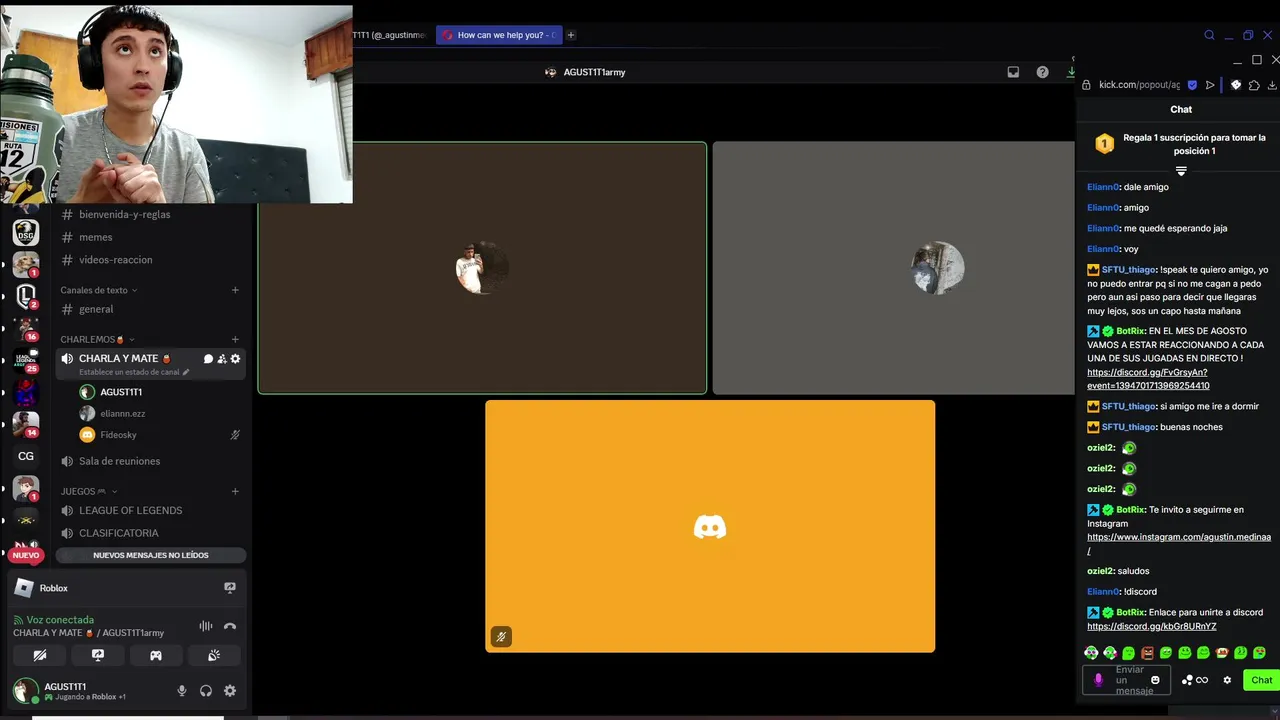Image resolution: width=1280 pixels, height=720 pixels.
Task: Select the green-bordered speaker video tile
Action: pos(482,268)
